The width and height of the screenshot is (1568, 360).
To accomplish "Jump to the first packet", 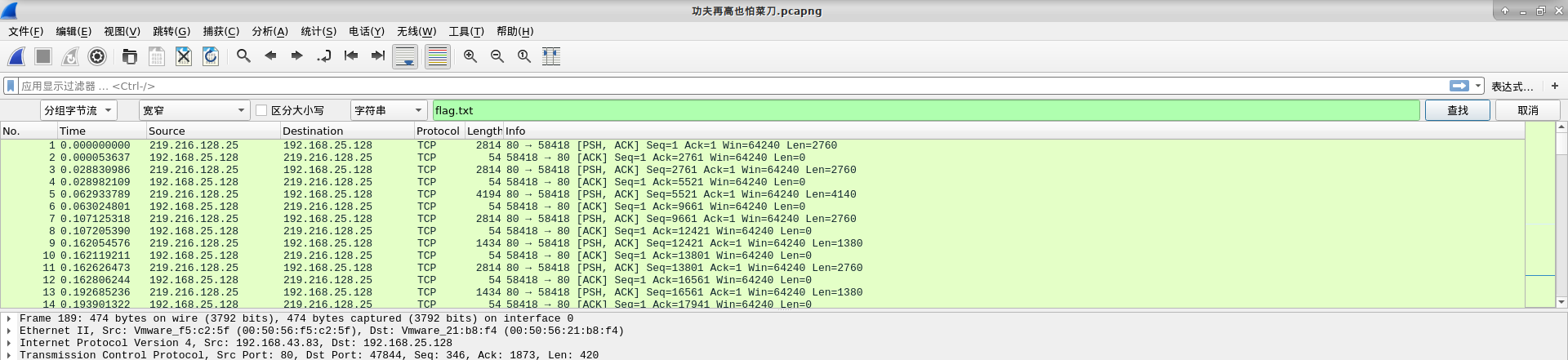I will [x=351, y=56].
